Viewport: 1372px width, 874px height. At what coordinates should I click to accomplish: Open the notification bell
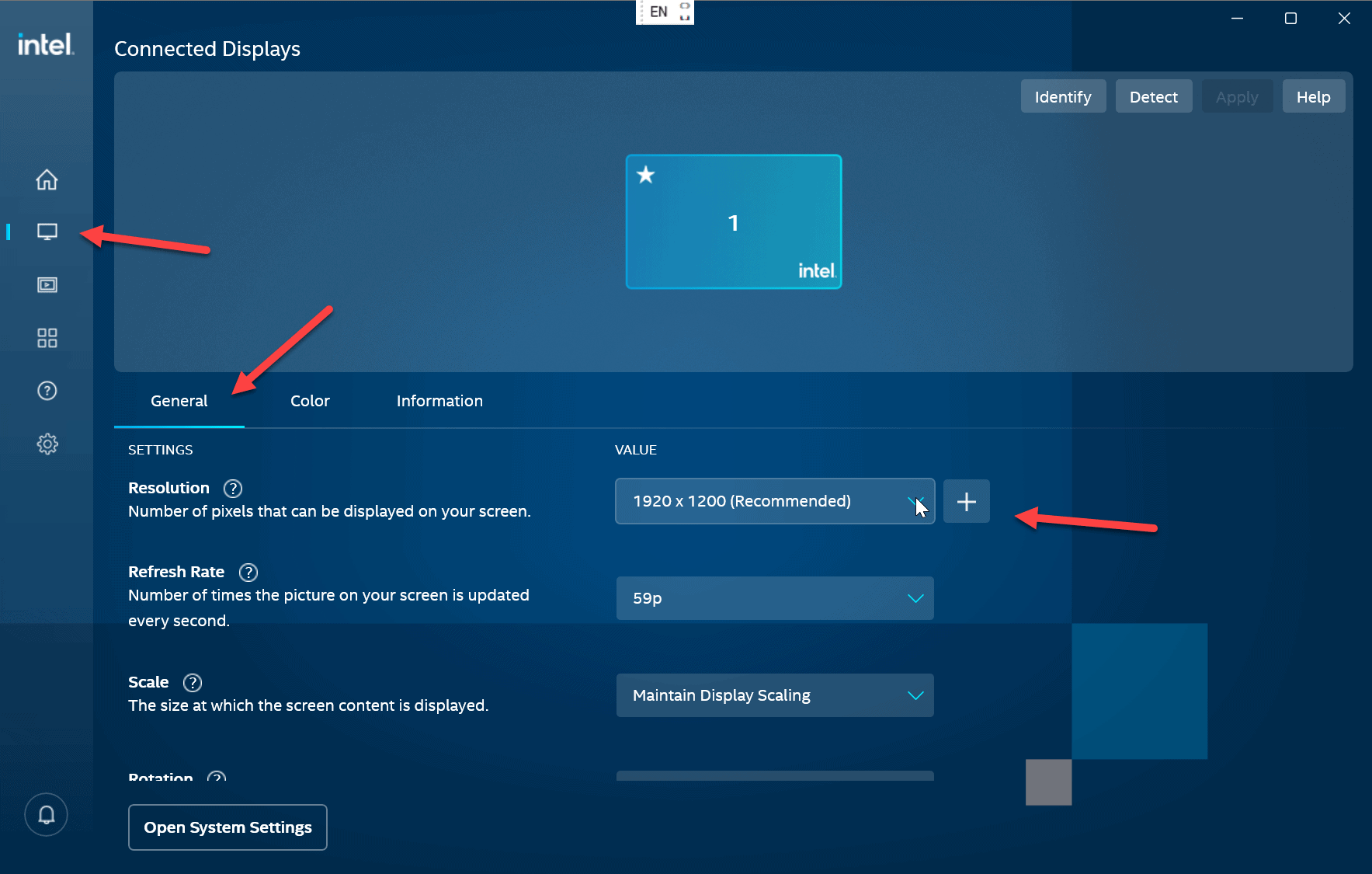(x=46, y=814)
